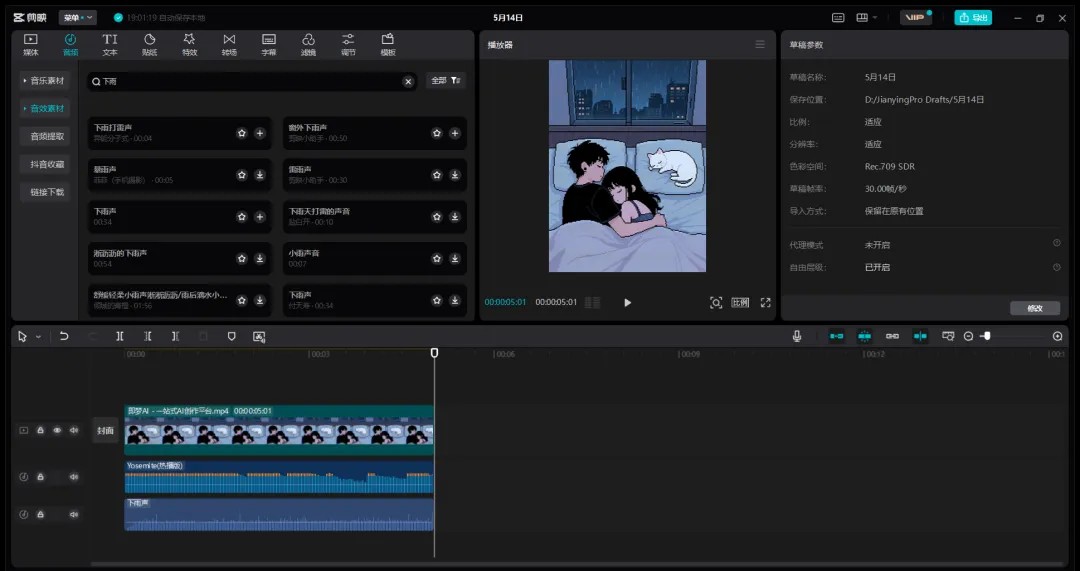Open the 比例 ratio button

coord(740,302)
